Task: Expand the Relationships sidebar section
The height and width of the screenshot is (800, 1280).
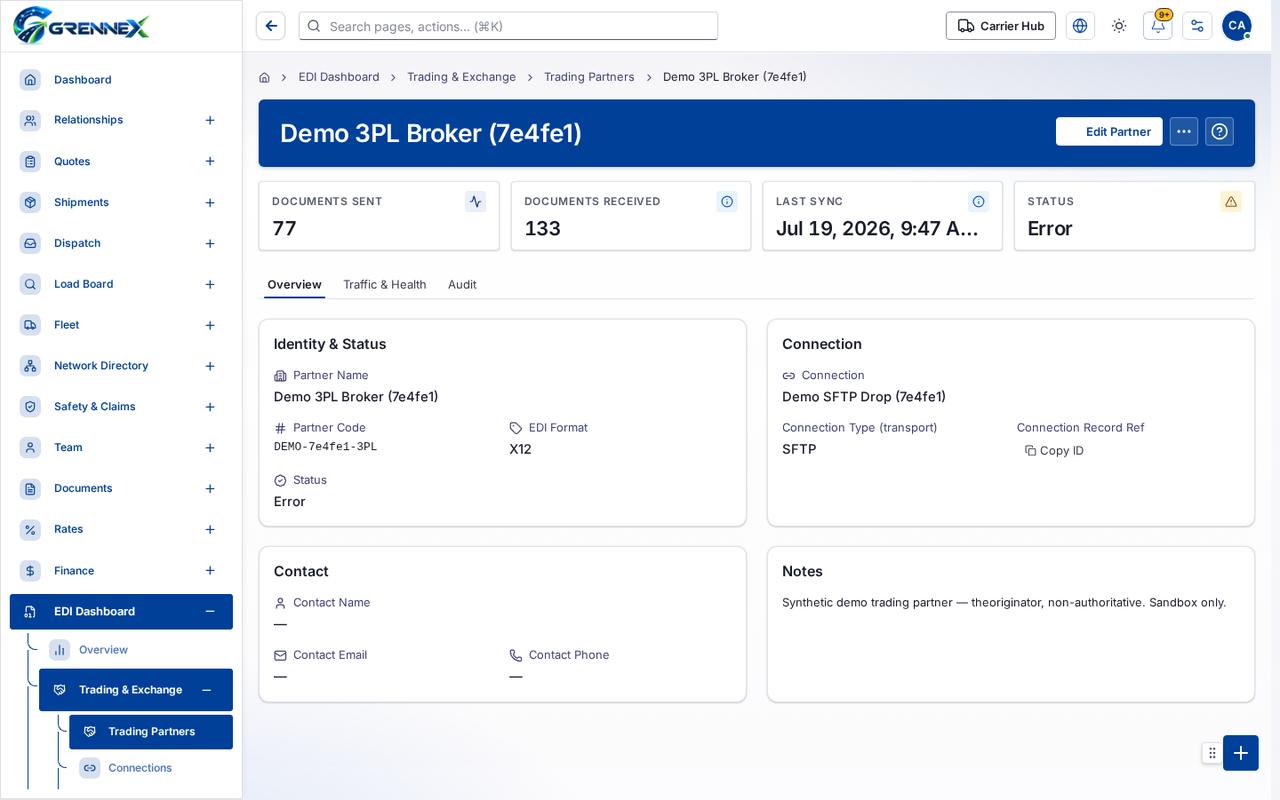Action: pos(210,120)
